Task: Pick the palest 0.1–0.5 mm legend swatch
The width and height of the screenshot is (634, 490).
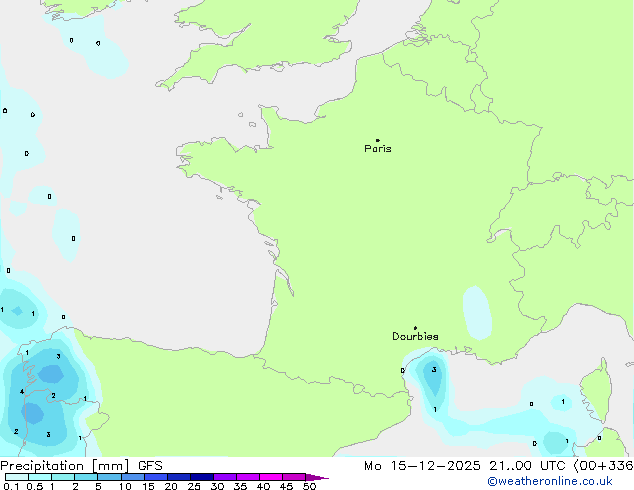Action: 17,477
